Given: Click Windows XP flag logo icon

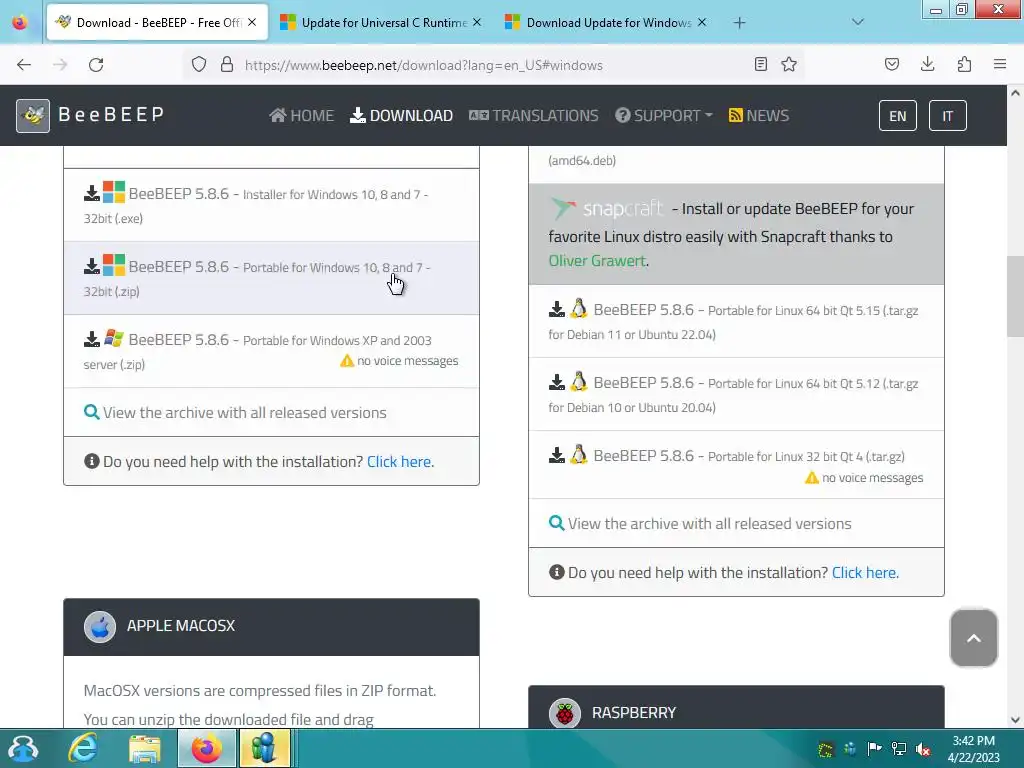Looking at the screenshot, I should [x=114, y=338].
